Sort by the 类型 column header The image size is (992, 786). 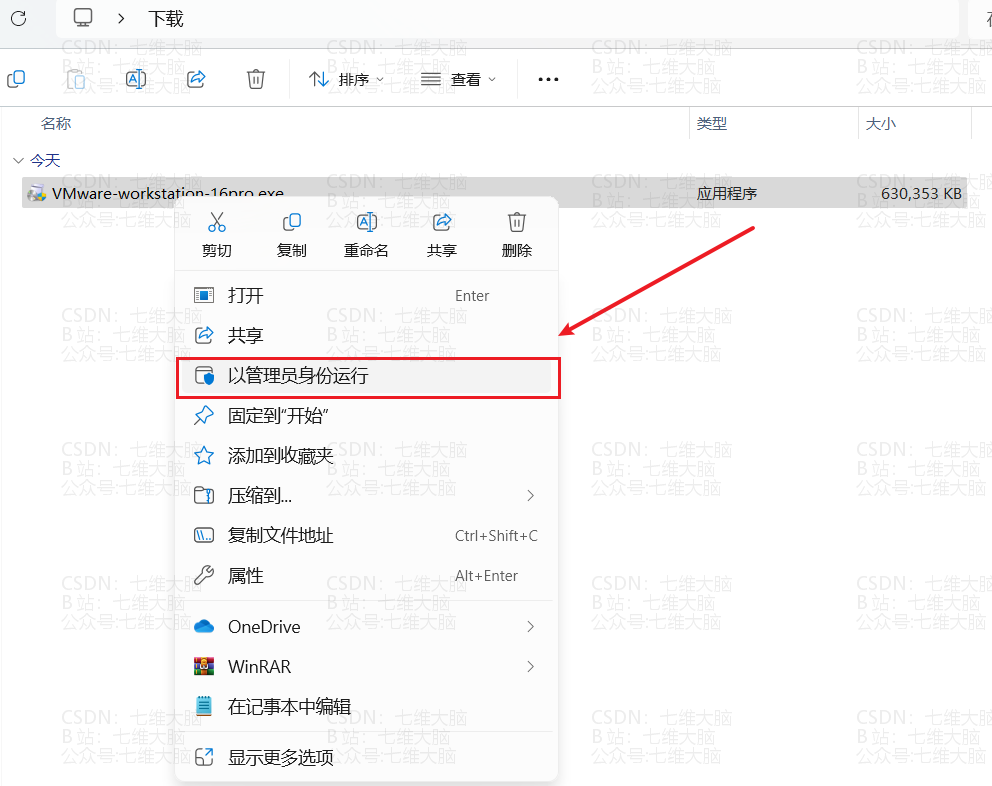pyautogui.click(x=712, y=123)
